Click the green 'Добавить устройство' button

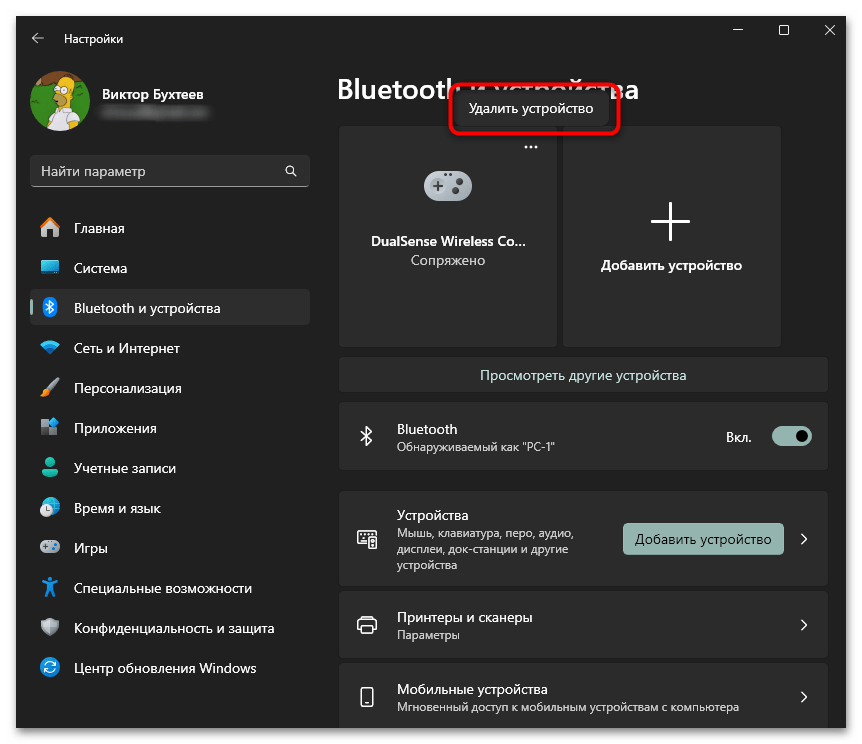pyautogui.click(x=703, y=539)
